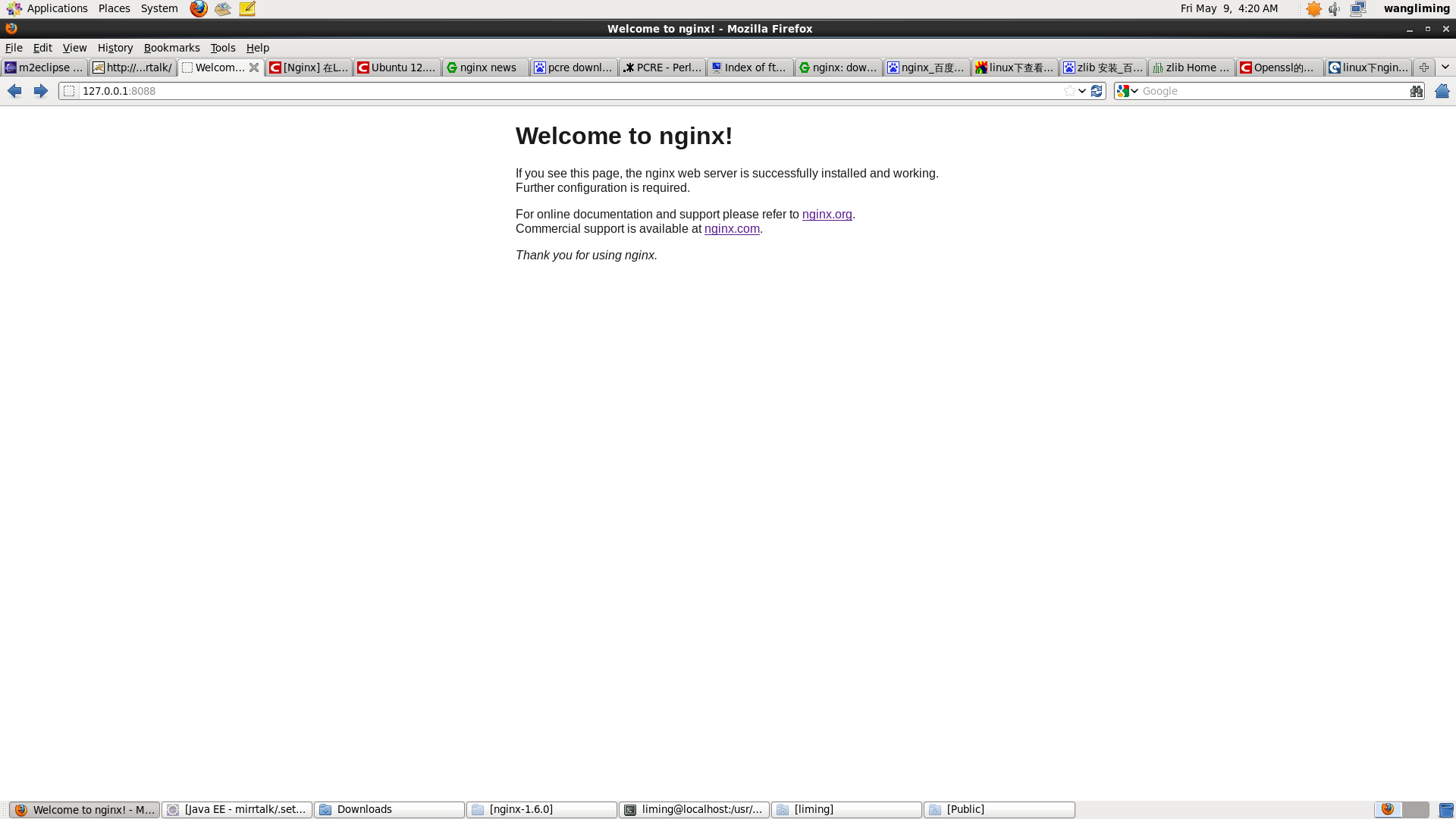Select the first workspace in switcher
1456x819 pixels.
coord(1388,810)
